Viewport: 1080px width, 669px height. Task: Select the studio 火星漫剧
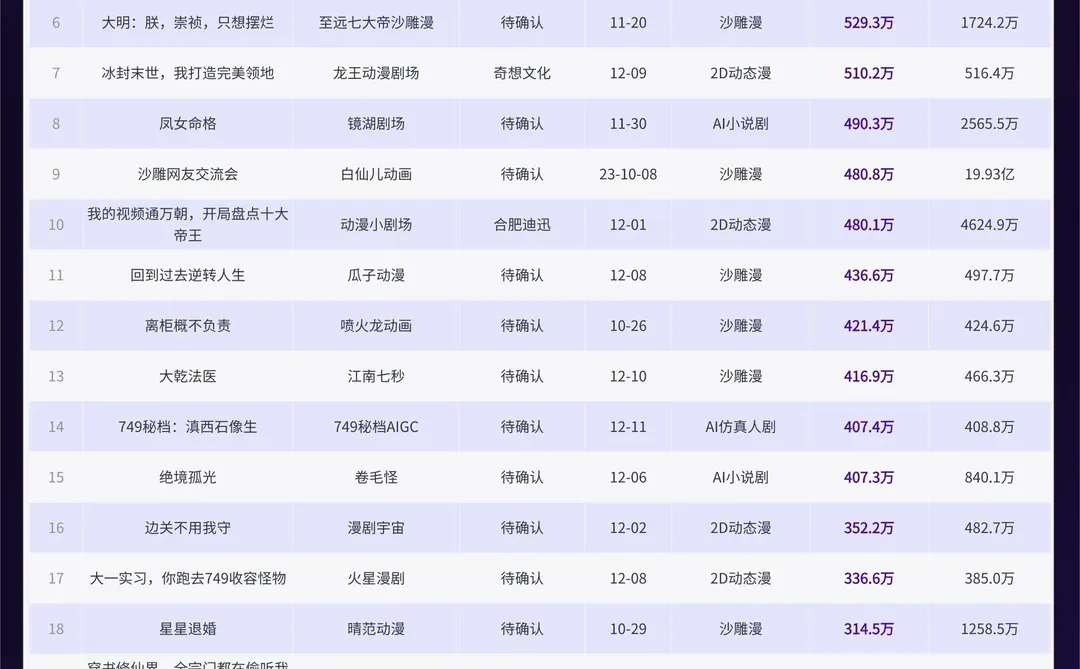pyautogui.click(x=375, y=578)
